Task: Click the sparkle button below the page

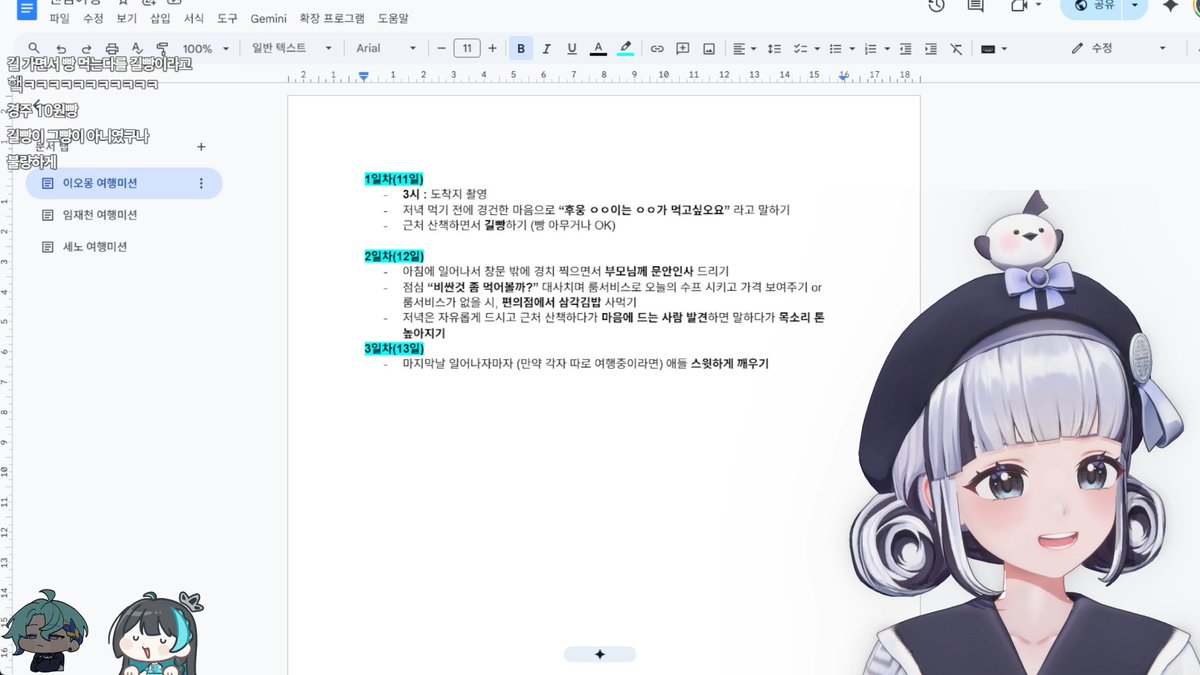Action: [600, 654]
